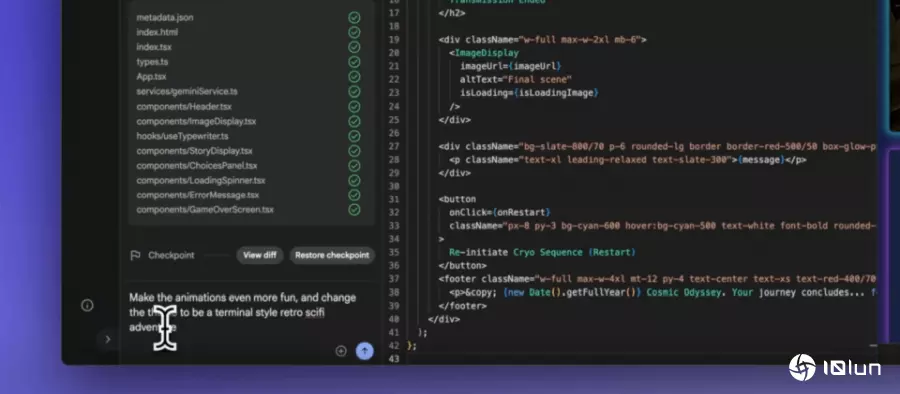Open index.html file entry
Viewport: 900px width, 394px height.
(157, 32)
